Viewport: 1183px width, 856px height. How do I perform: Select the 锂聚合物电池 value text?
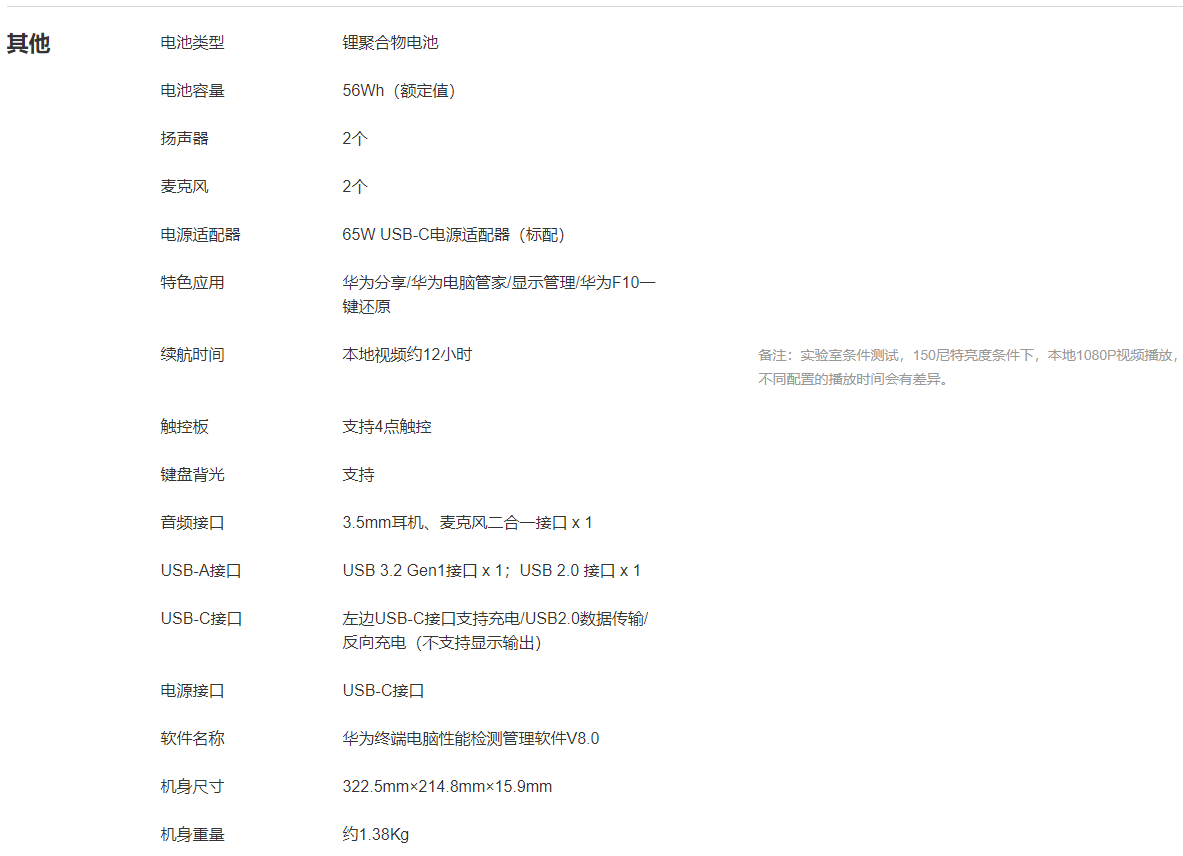tap(390, 43)
